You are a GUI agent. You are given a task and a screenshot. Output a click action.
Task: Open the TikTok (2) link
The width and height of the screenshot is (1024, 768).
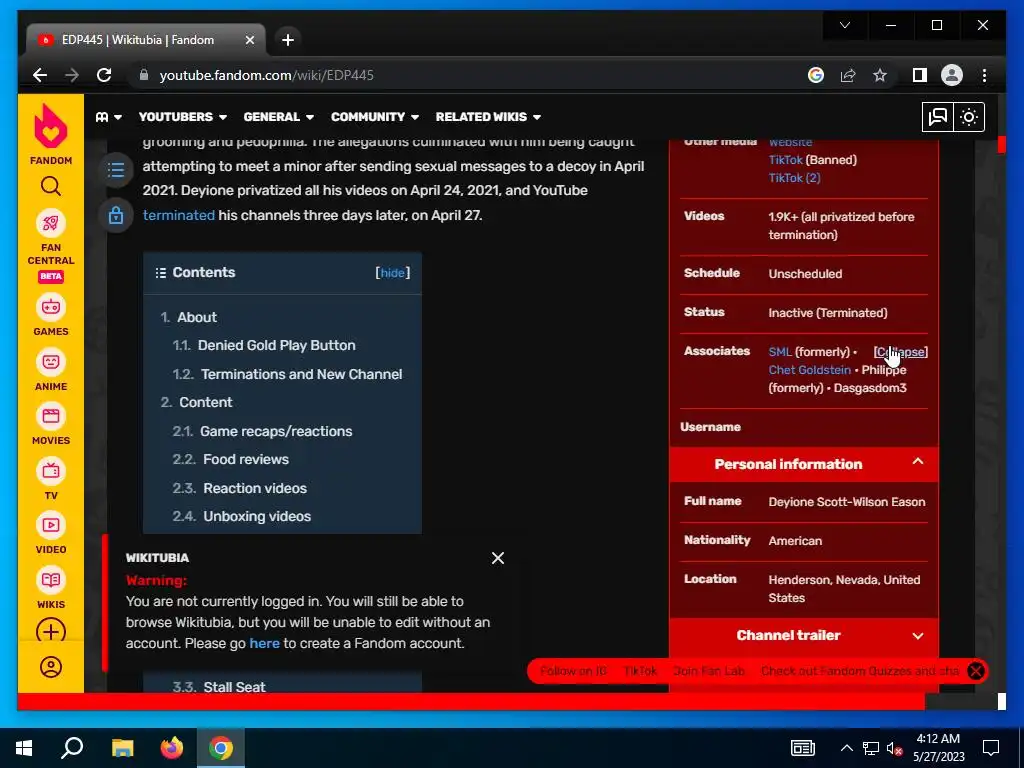[794, 178]
